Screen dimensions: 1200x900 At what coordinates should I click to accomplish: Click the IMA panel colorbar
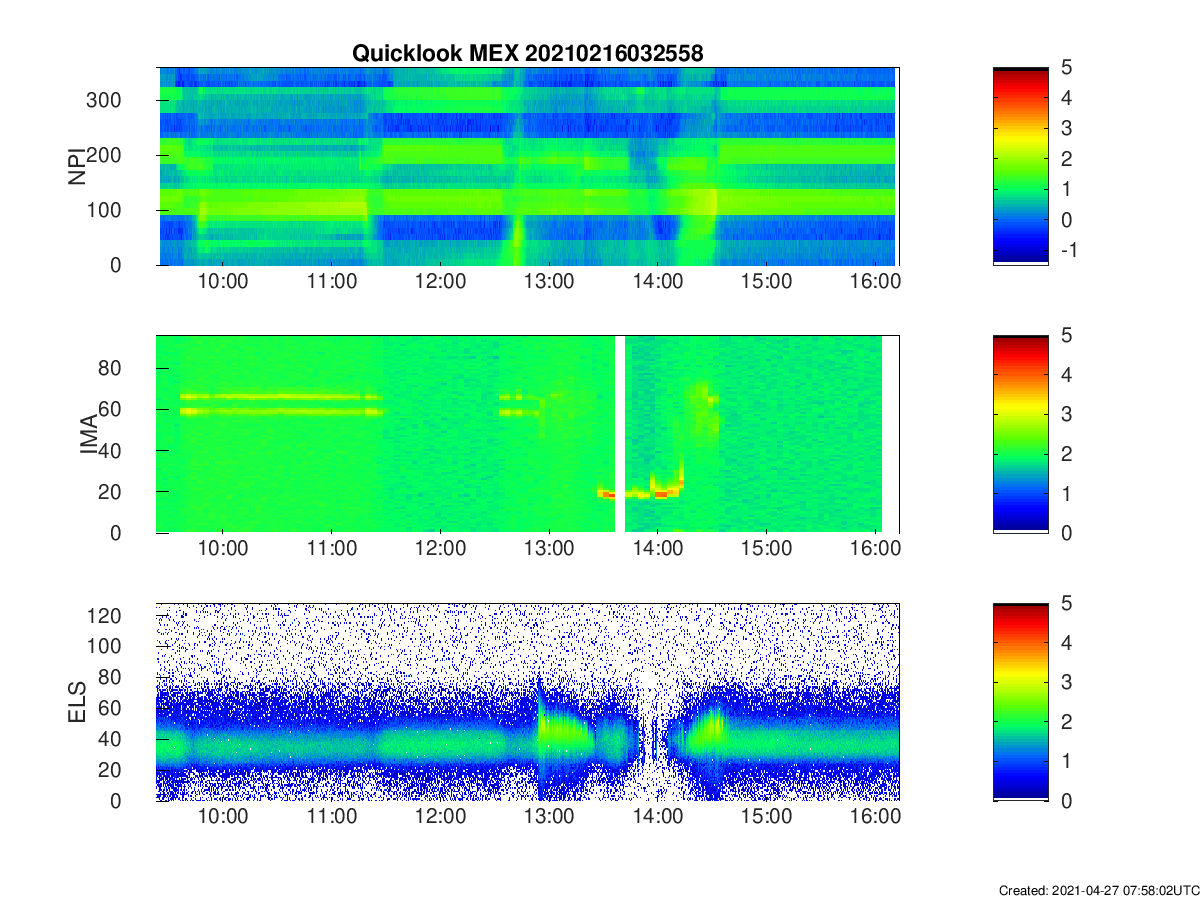pos(1020,433)
